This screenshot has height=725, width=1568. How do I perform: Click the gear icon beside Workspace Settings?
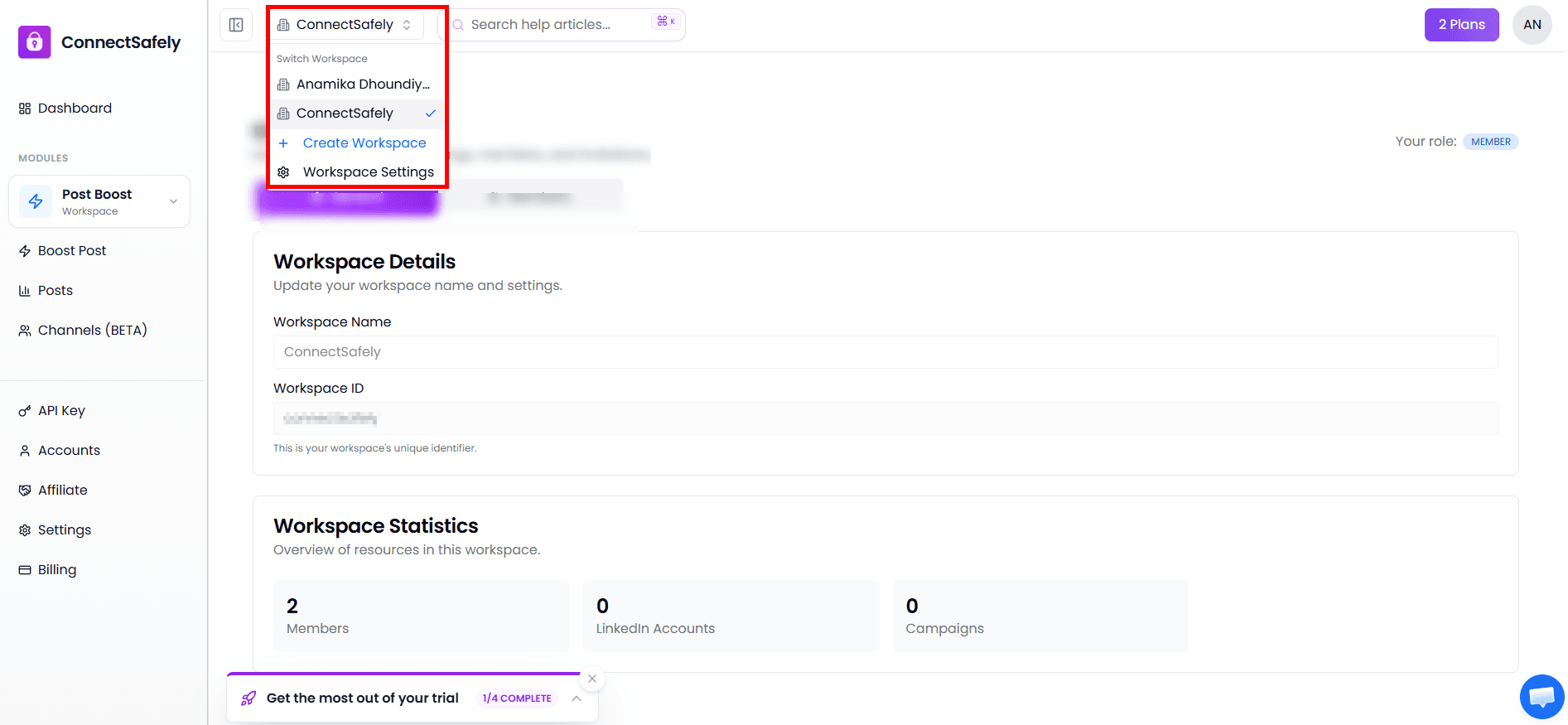point(283,172)
